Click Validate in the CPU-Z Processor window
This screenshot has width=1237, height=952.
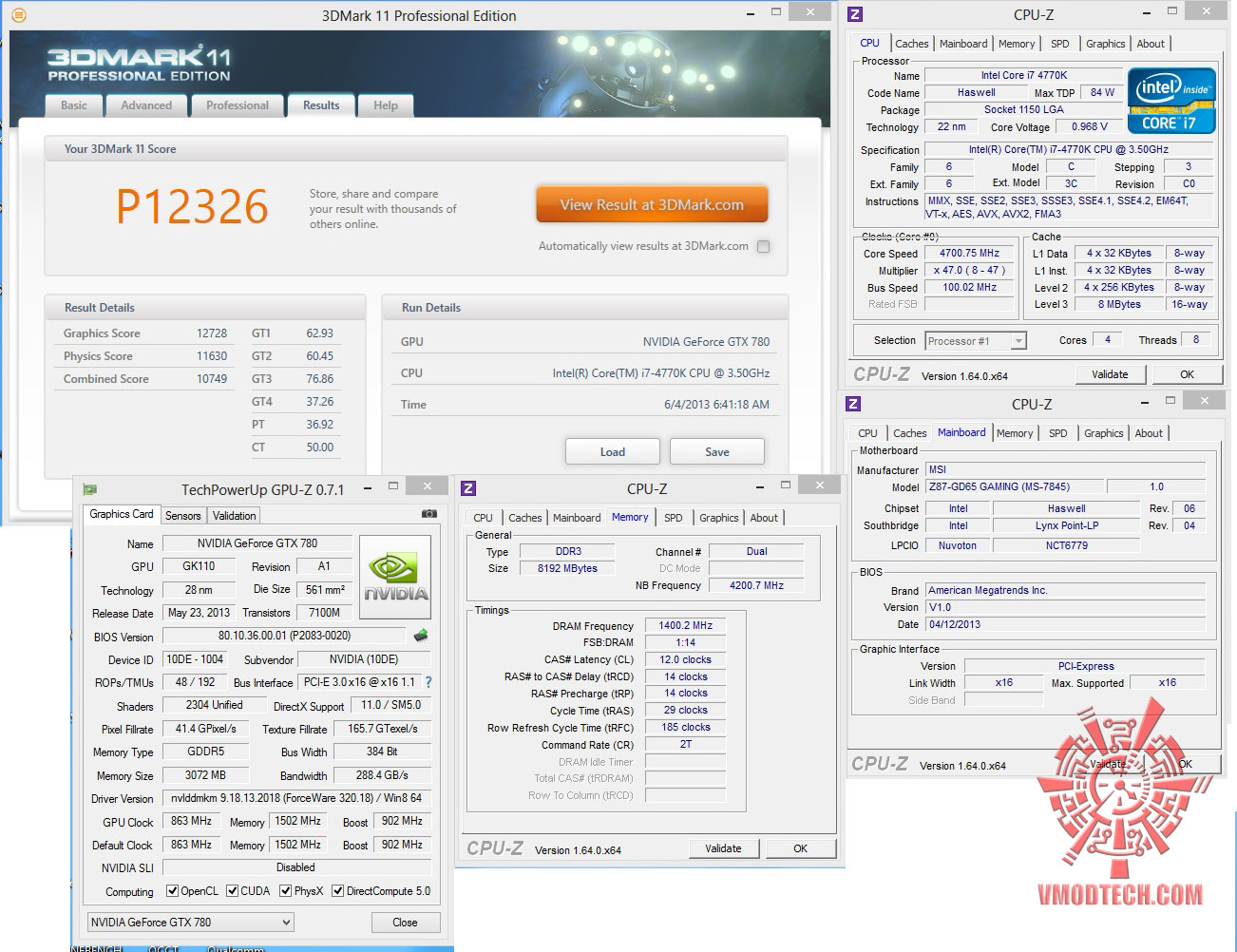pyautogui.click(x=1110, y=374)
